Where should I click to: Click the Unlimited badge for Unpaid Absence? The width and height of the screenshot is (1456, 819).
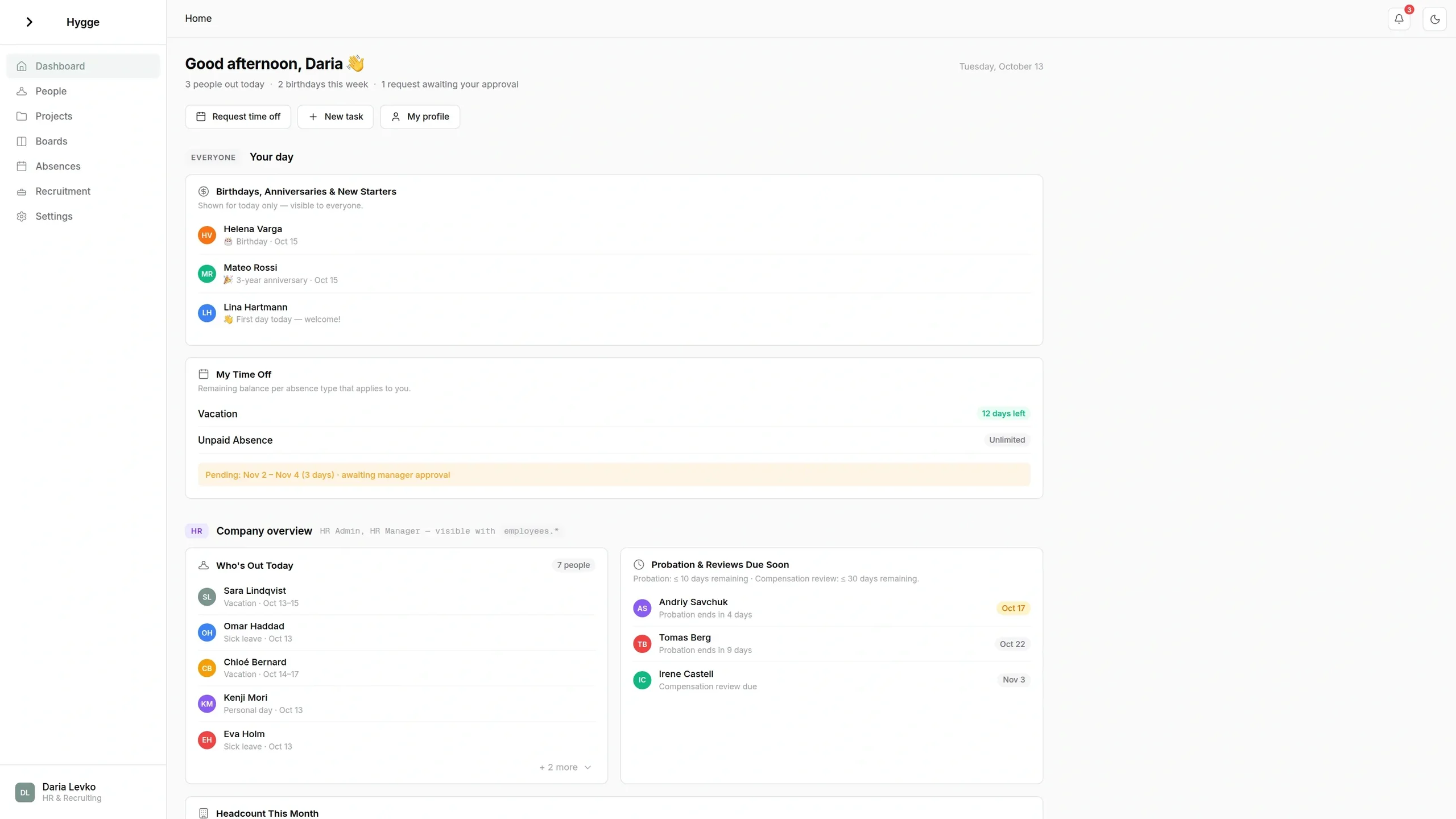tap(1007, 440)
